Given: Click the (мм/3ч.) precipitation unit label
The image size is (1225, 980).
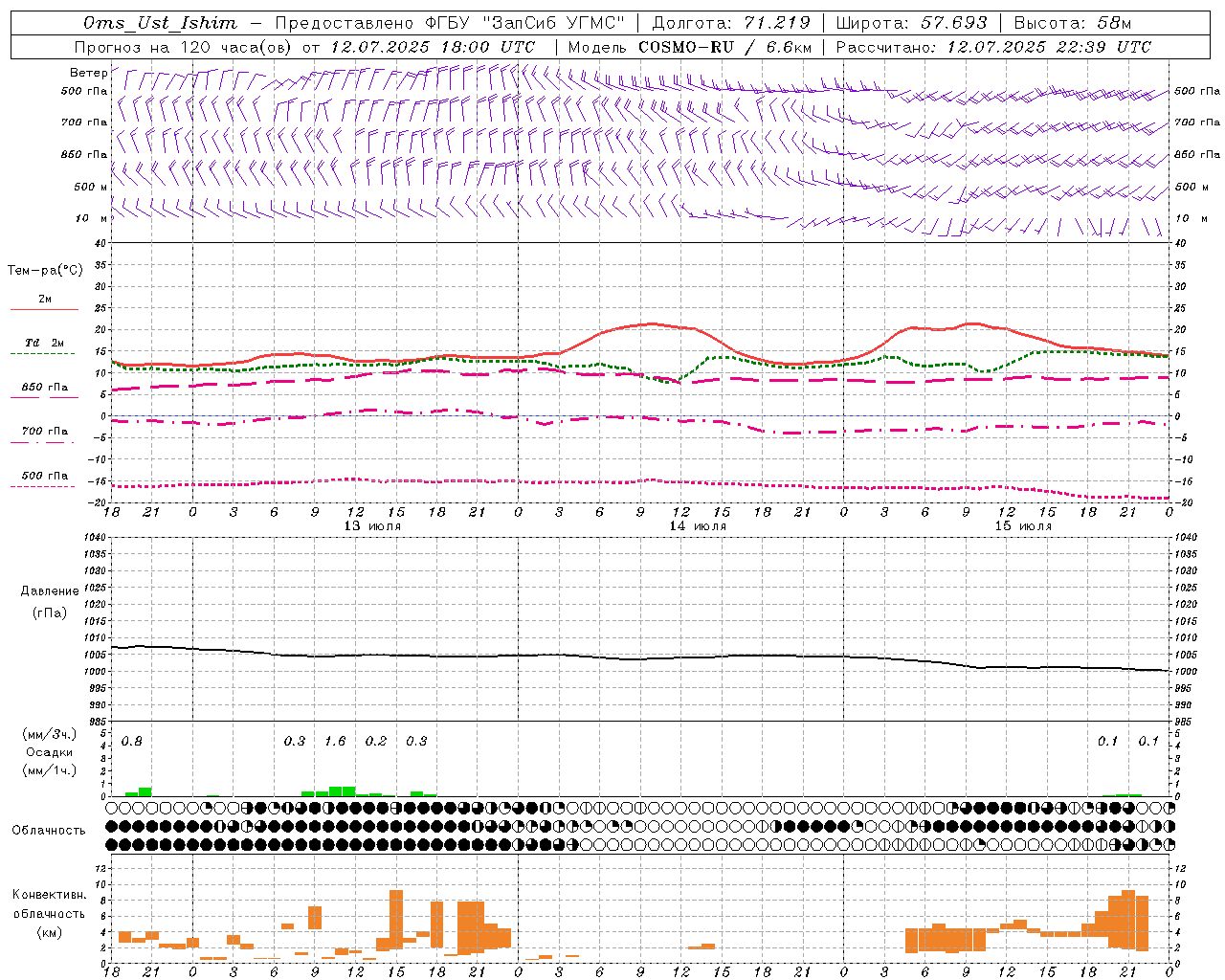Looking at the screenshot, I should pos(50,734).
